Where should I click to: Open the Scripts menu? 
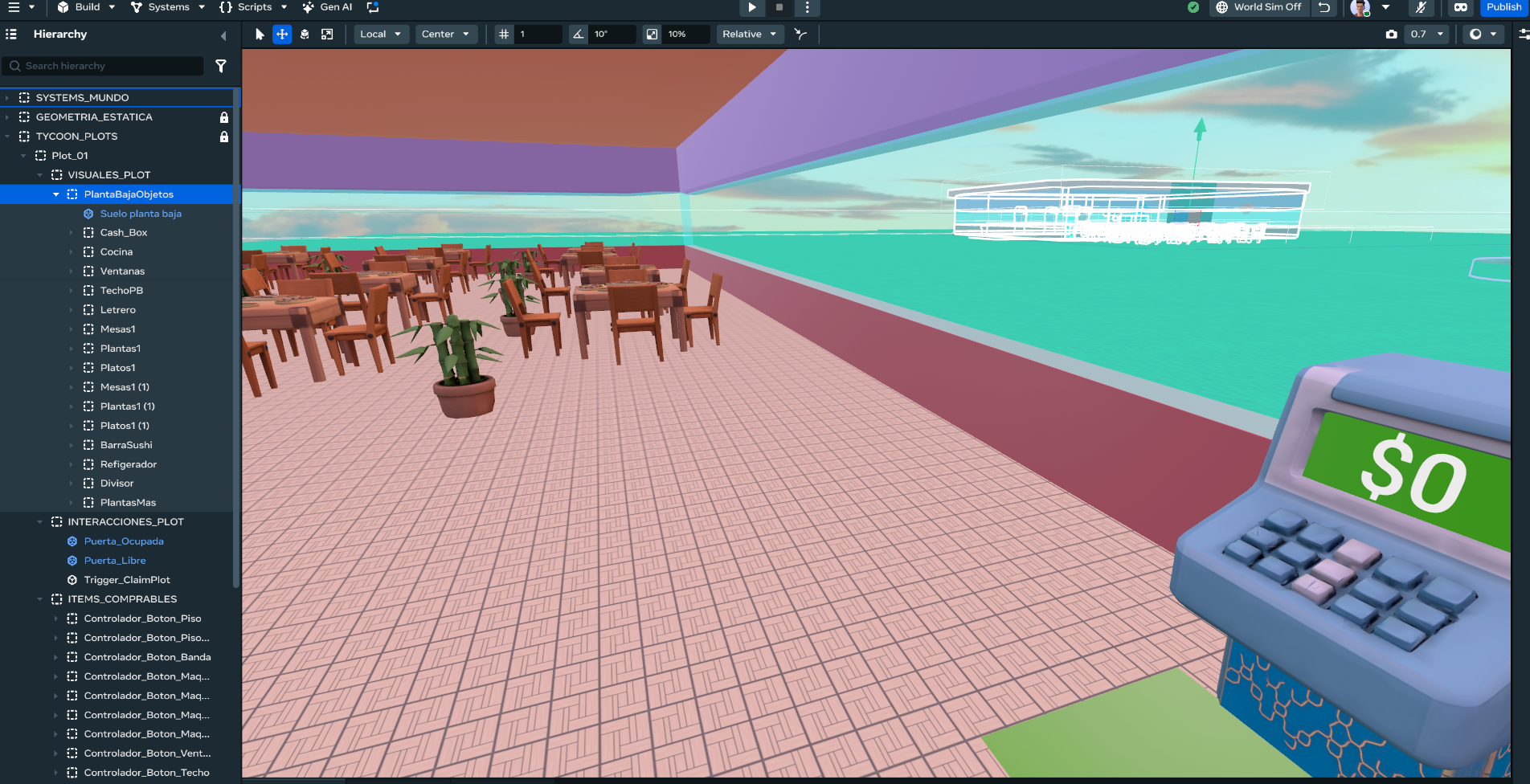pyautogui.click(x=253, y=7)
